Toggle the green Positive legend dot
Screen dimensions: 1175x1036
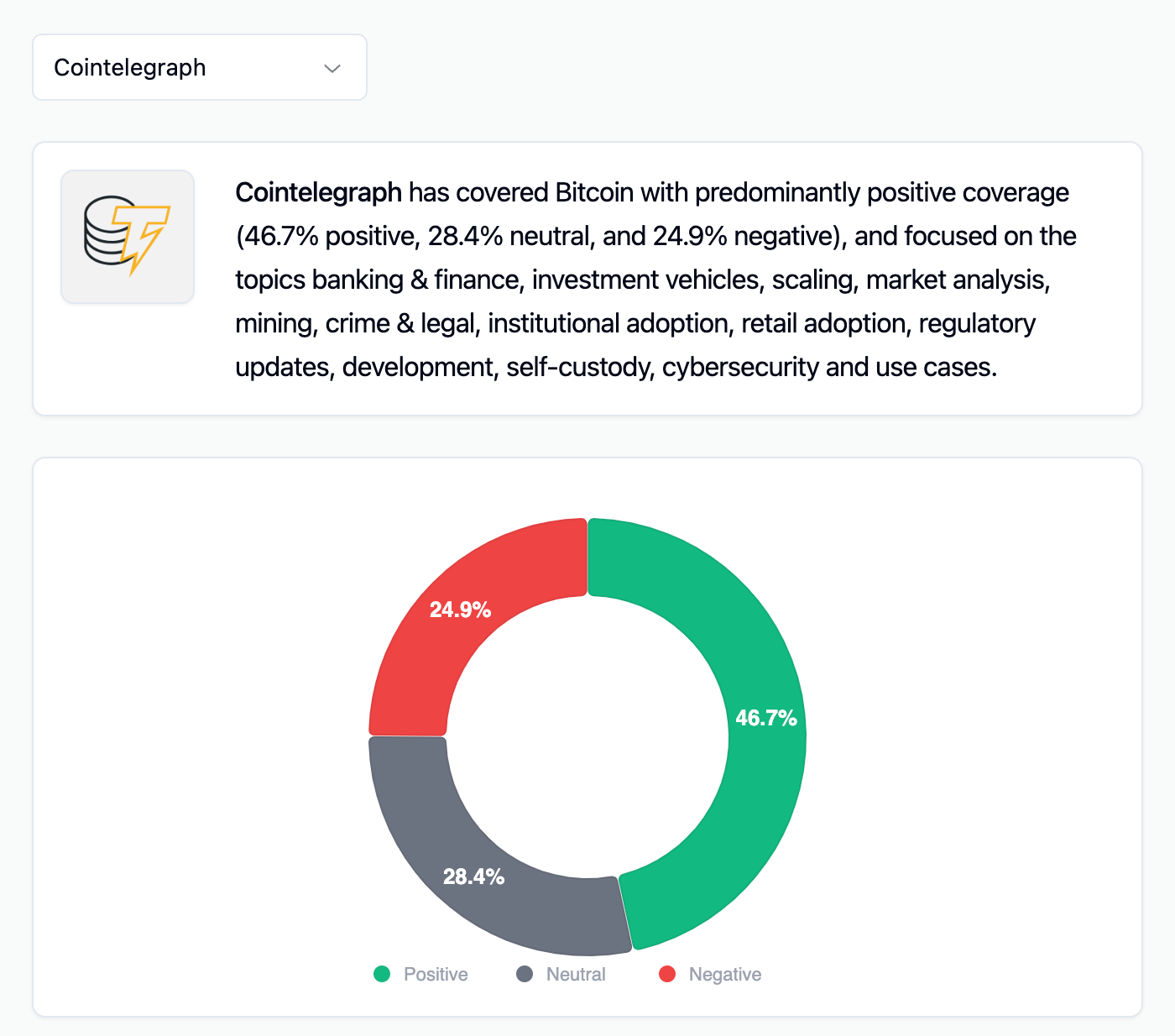point(382,974)
